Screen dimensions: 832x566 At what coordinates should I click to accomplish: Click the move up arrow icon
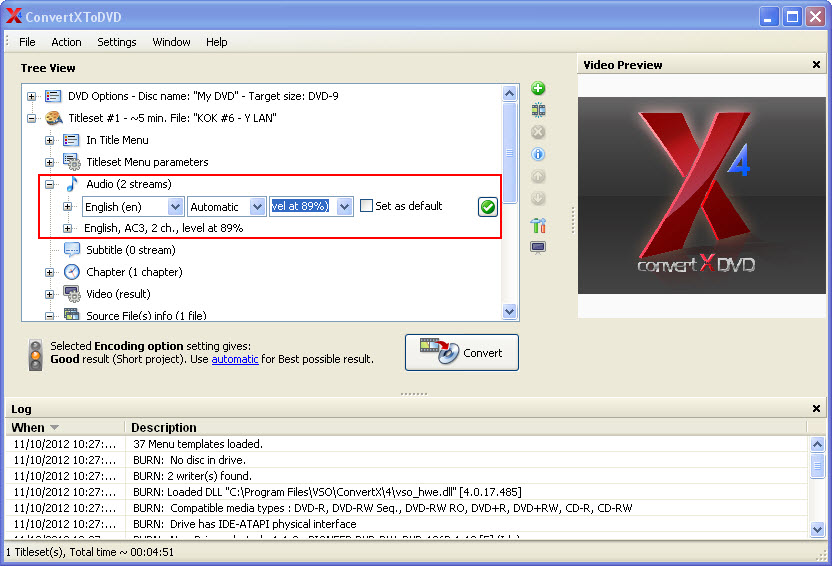(538, 176)
